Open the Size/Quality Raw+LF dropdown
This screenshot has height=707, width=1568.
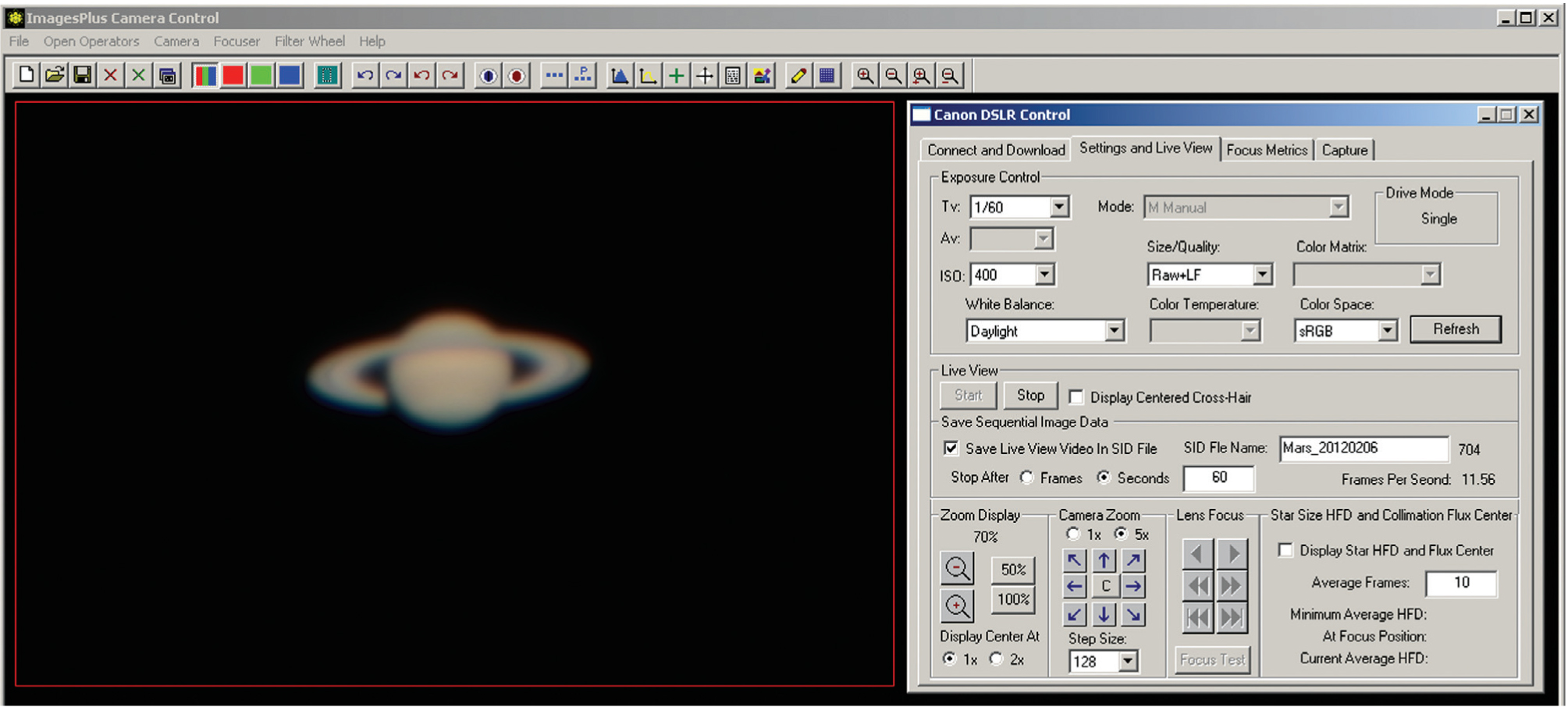1262,275
